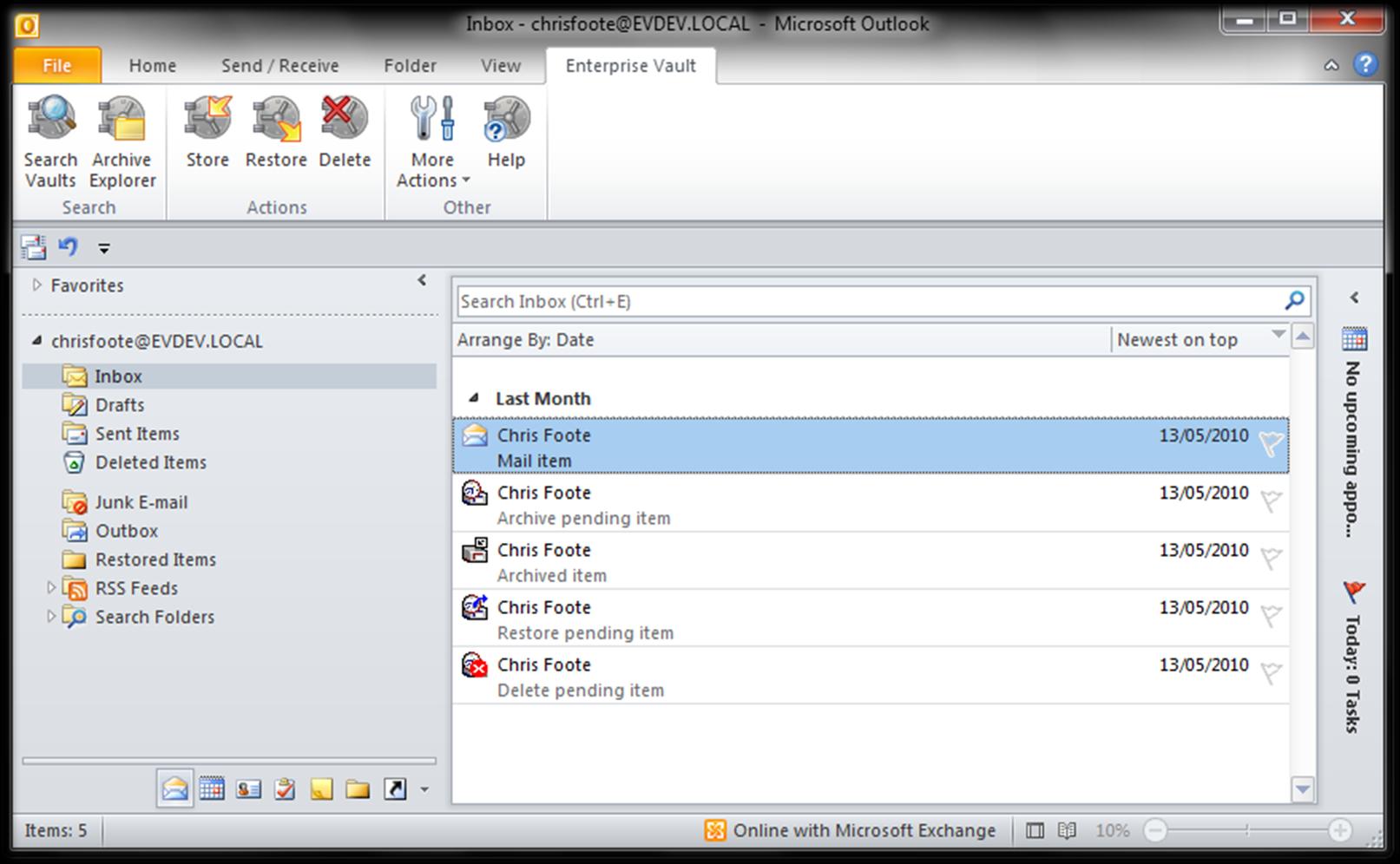The image size is (1400, 864).
Task: Click the zoom in plus button
Action: click(x=1339, y=831)
